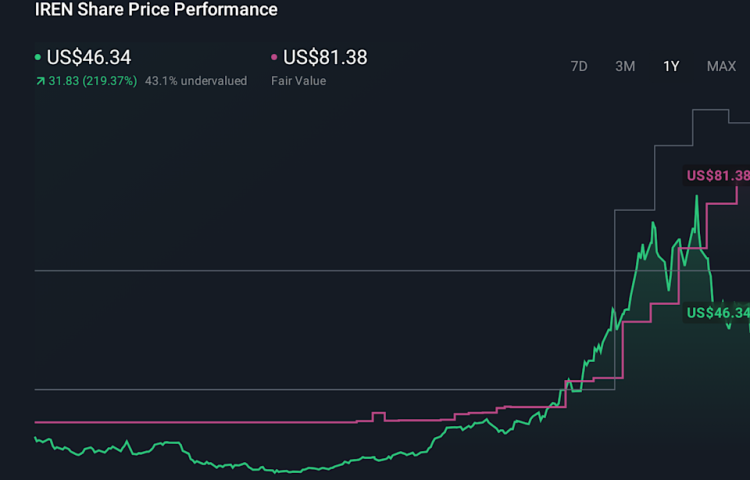The height and width of the screenshot is (480, 750).
Task: Select the 1Y time range
Action: click(671, 66)
